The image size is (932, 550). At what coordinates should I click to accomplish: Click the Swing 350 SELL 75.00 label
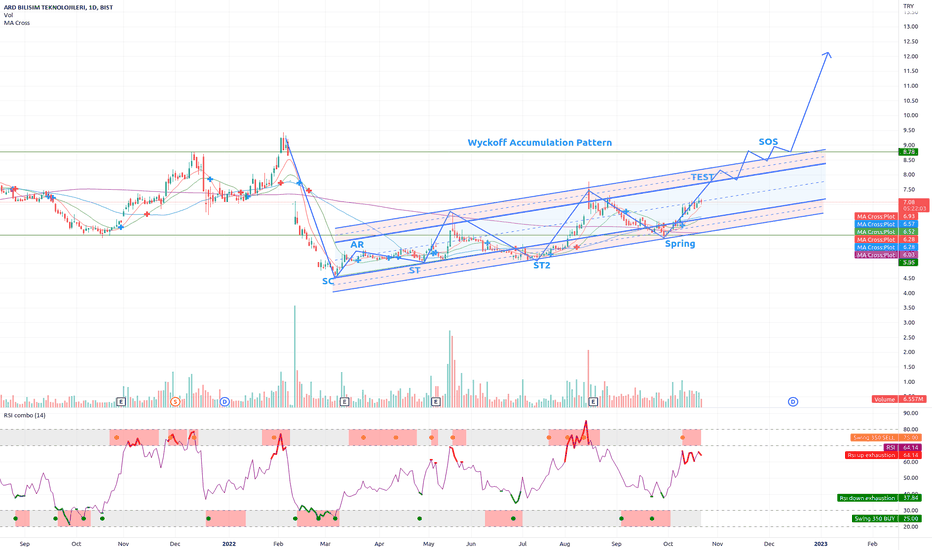(886, 438)
